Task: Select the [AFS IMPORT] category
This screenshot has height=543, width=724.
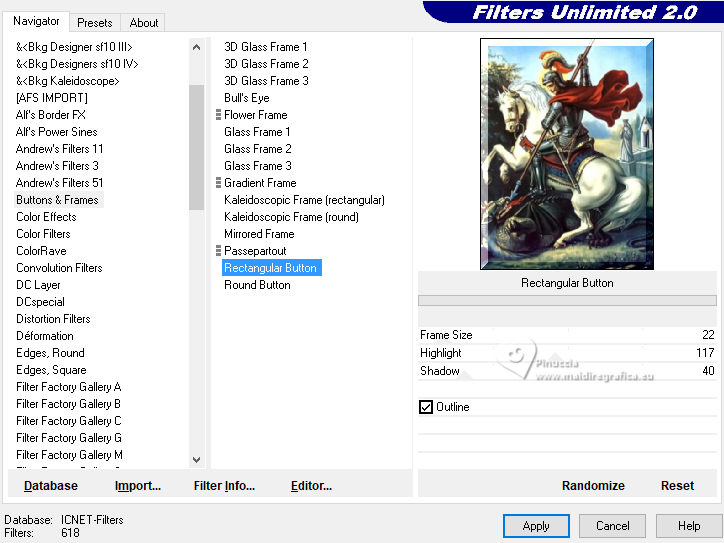Action: point(52,98)
